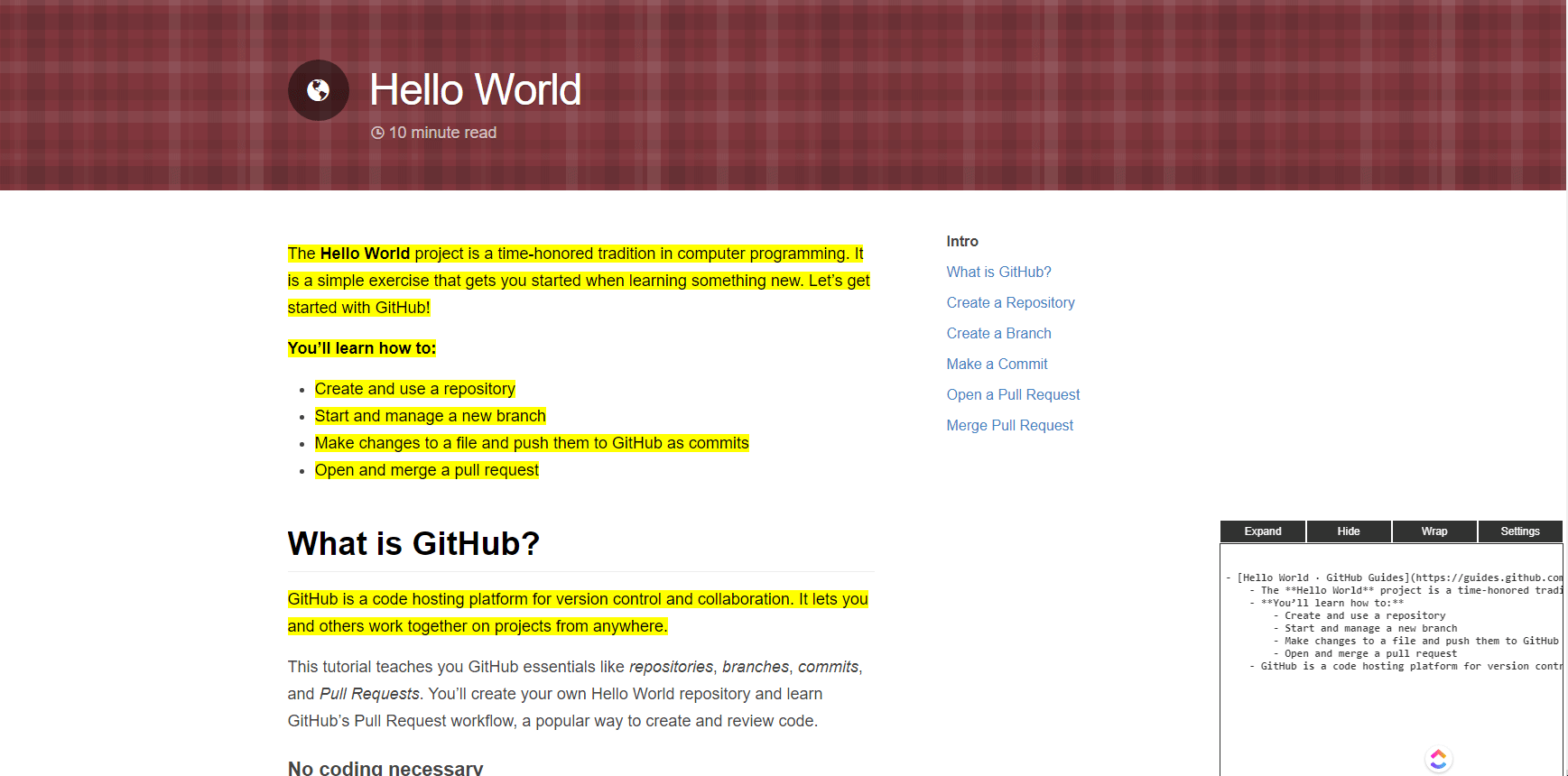This screenshot has height=776, width=1568.
Task: Open the Create a Repository sidebar link
Action: tap(1010, 303)
